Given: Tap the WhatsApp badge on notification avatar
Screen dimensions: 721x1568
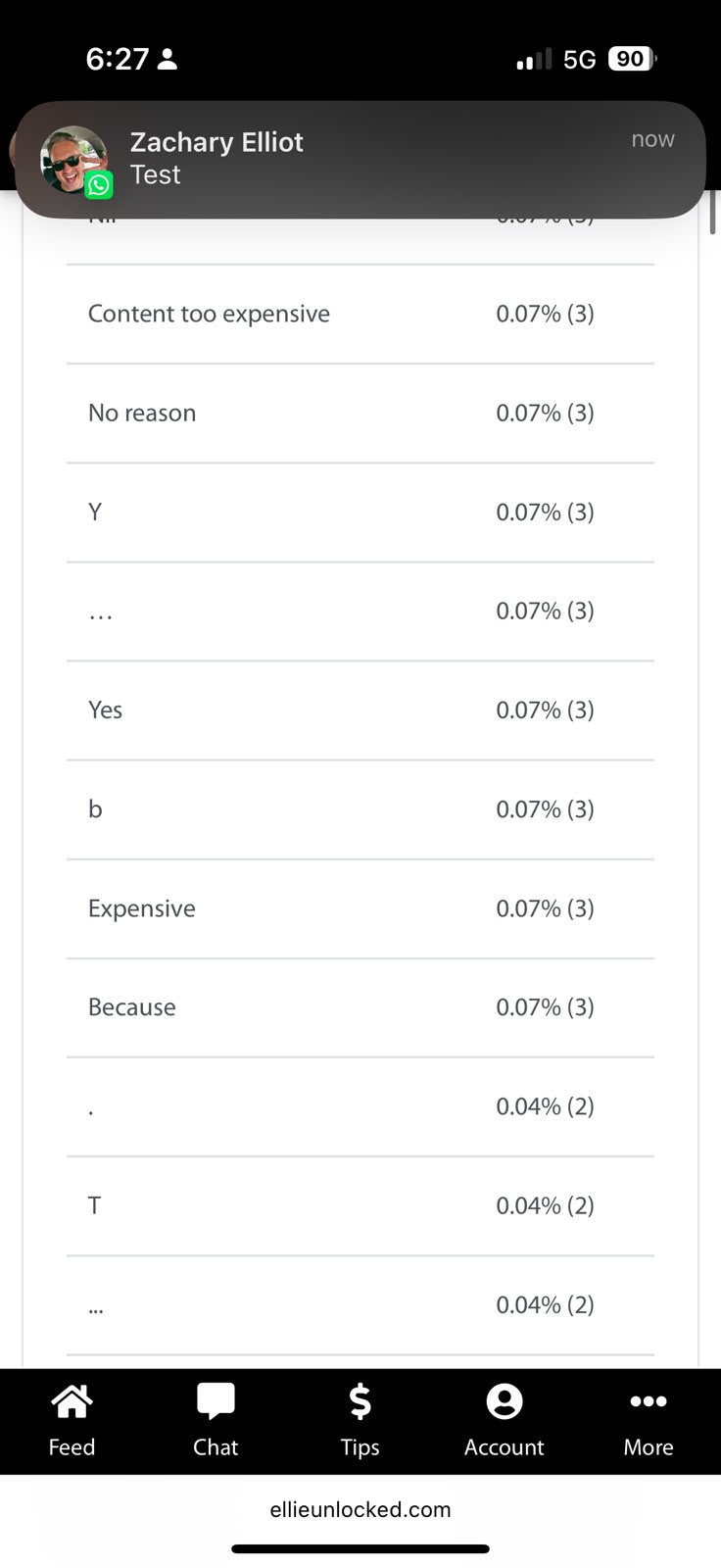Looking at the screenshot, I should click(x=99, y=184).
